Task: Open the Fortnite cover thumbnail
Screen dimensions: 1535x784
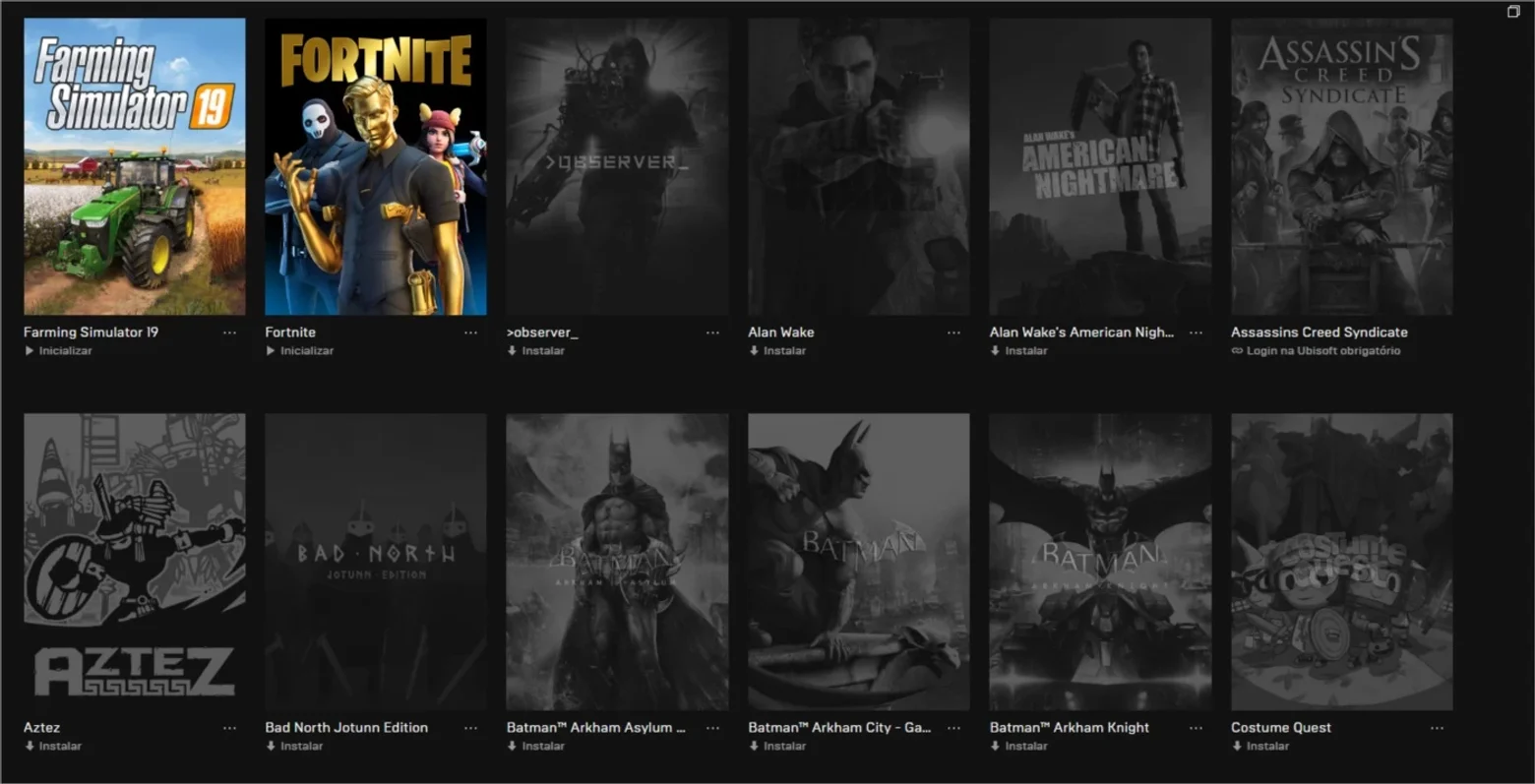Action: tap(376, 166)
